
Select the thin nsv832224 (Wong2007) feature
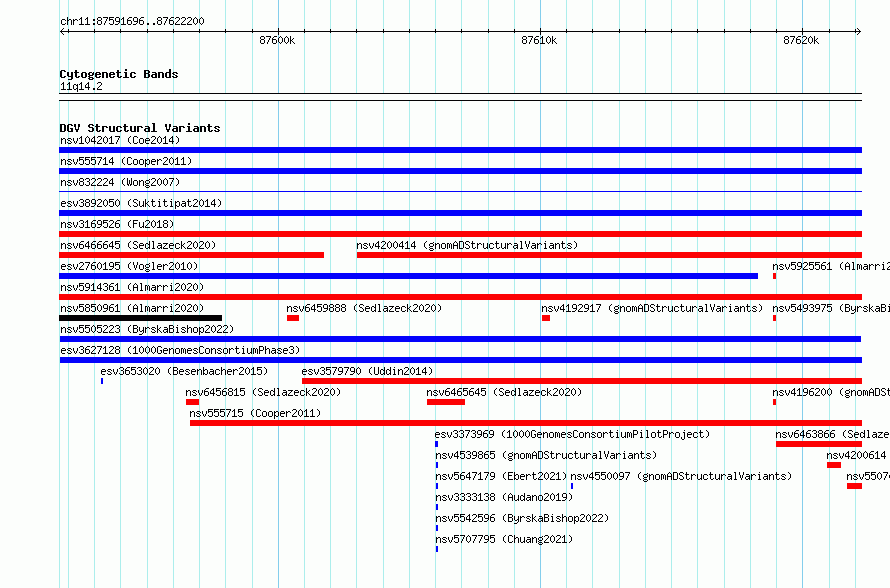pyautogui.click(x=460, y=192)
